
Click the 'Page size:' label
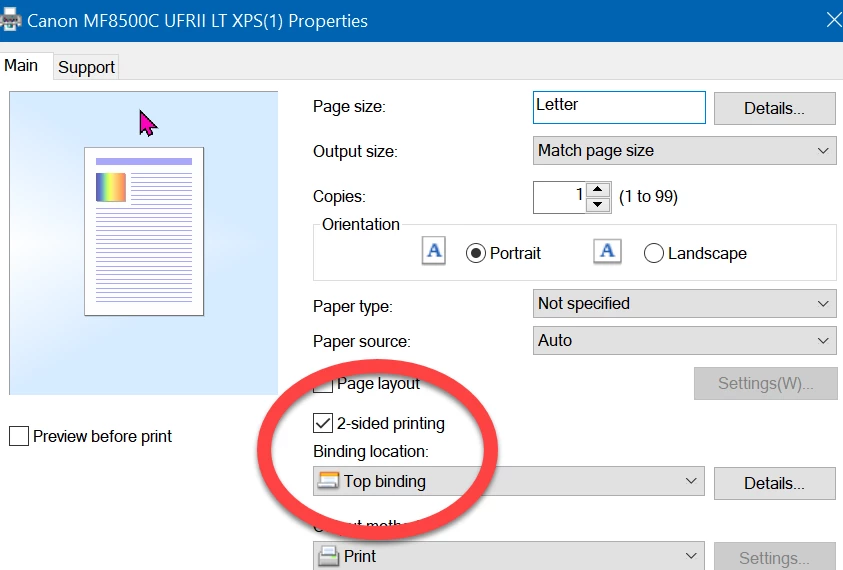[349, 106]
